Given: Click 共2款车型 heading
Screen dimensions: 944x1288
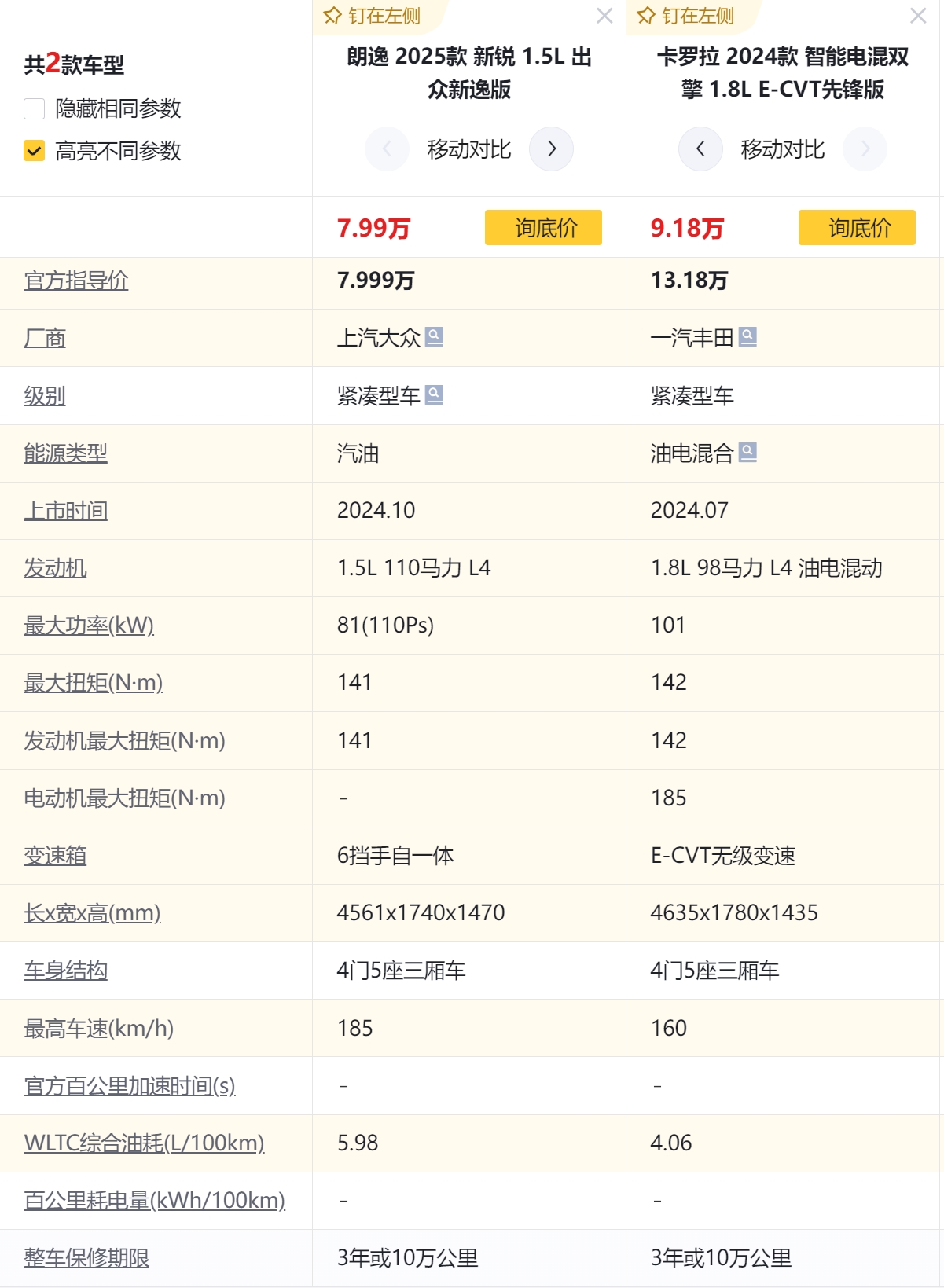Looking at the screenshot, I should click(x=74, y=64).
